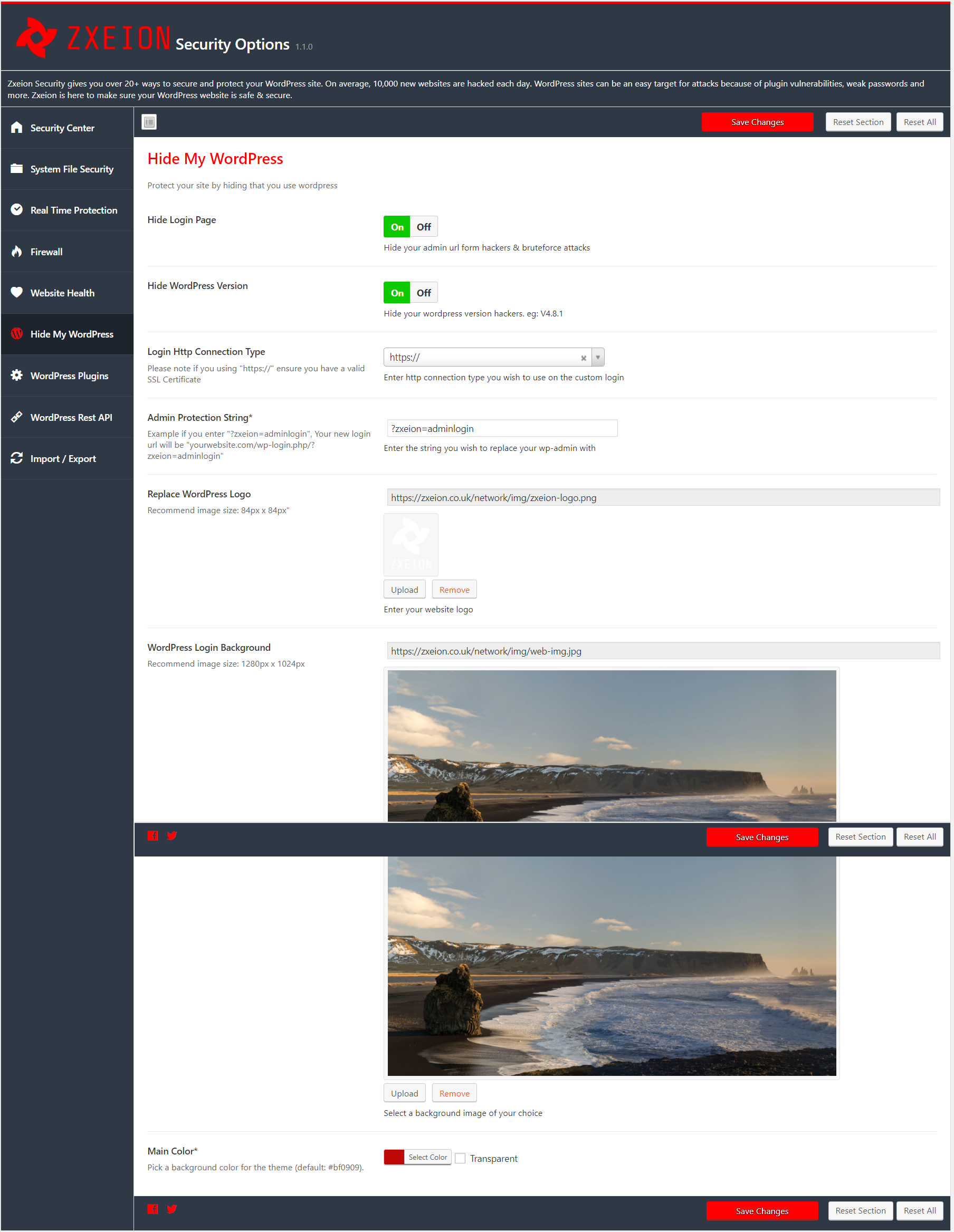Click "Enter your website logo" help text
The height and width of the screenshot is (1232, 954).
pos(428,609)
